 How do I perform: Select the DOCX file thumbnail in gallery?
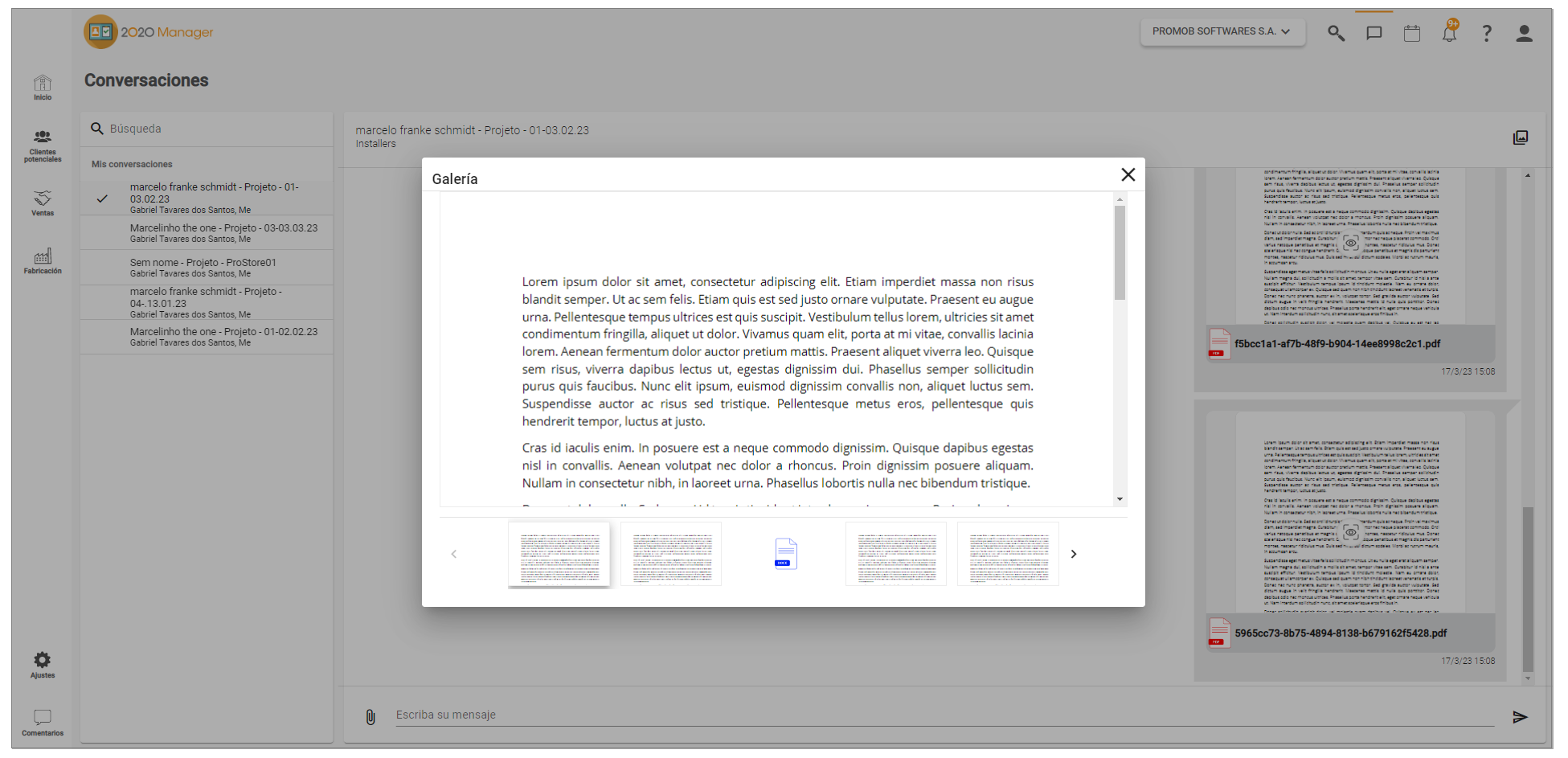point(785,554)
